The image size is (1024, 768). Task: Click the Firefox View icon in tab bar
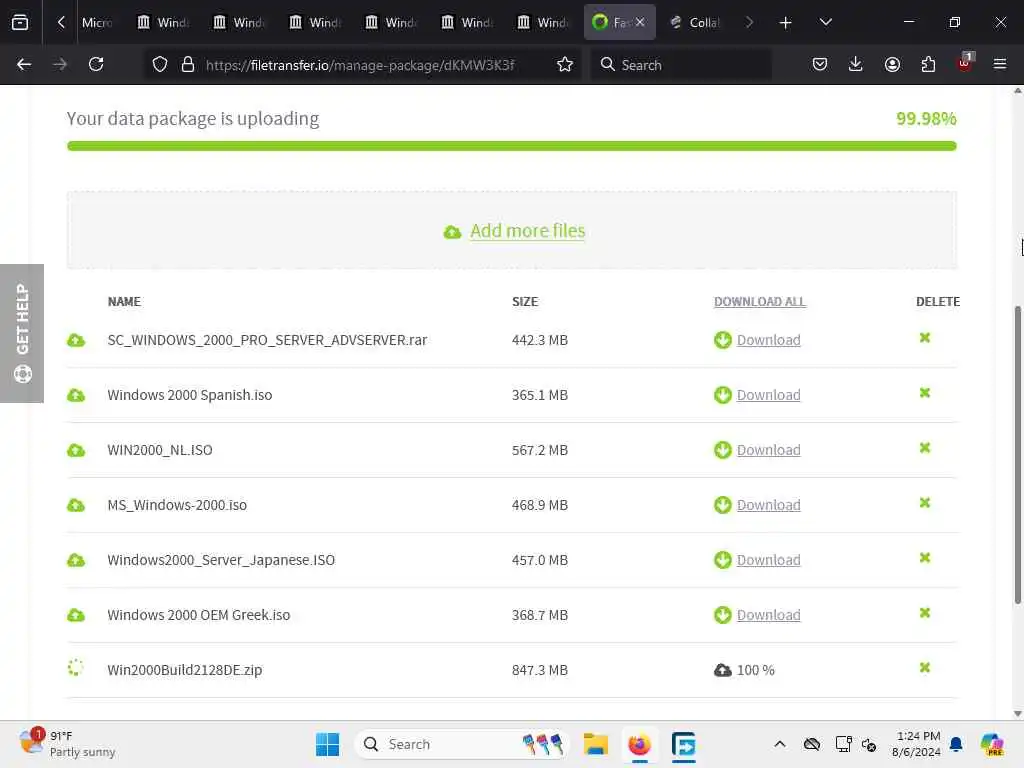coord(20,22)
